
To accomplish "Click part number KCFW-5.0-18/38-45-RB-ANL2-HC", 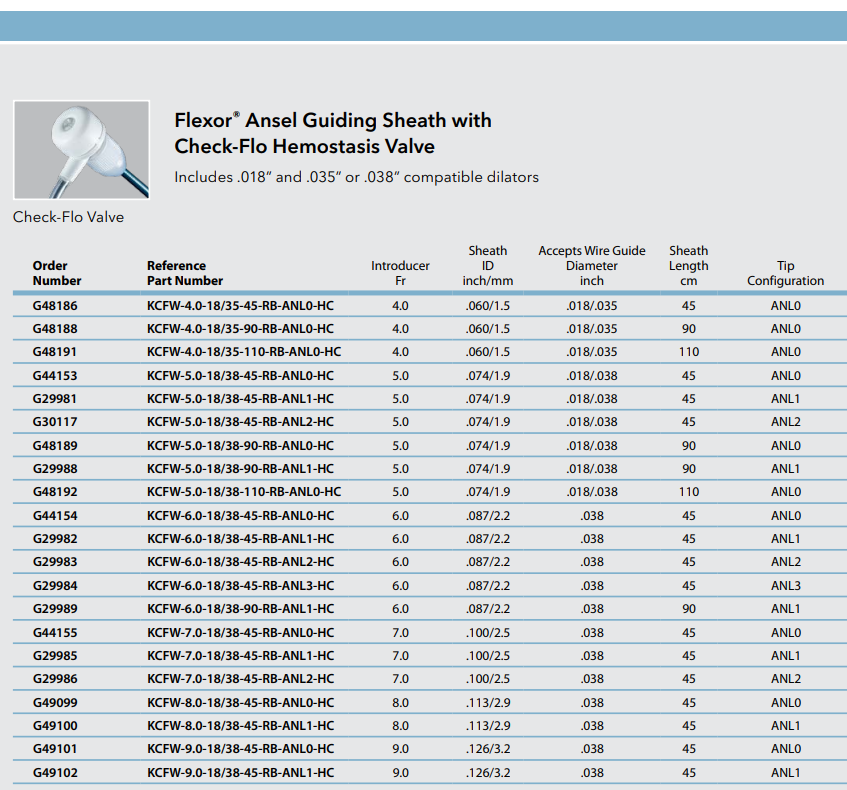I will coord(240,421).
